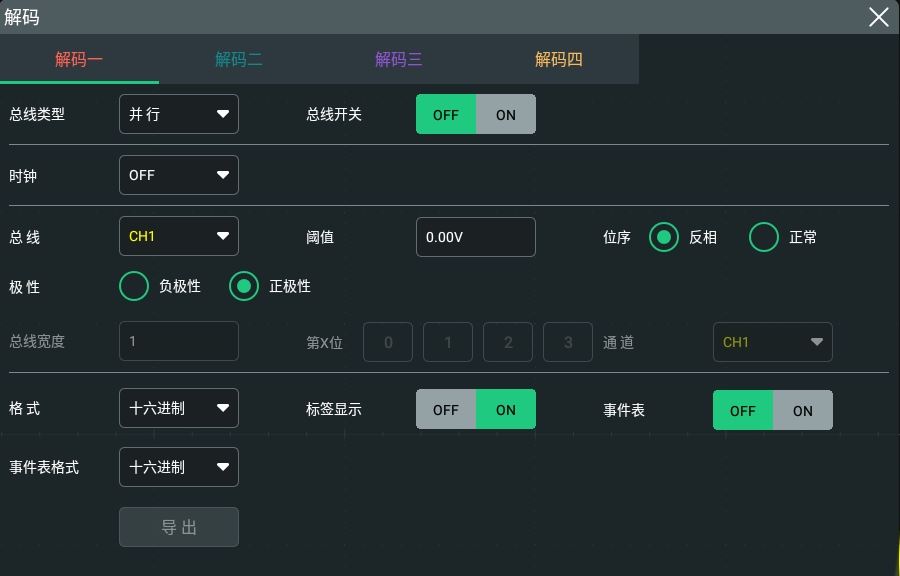Open the 事件表格式 dropdown
This screenshot has width=900, height=576.
(x=179, y=467)
